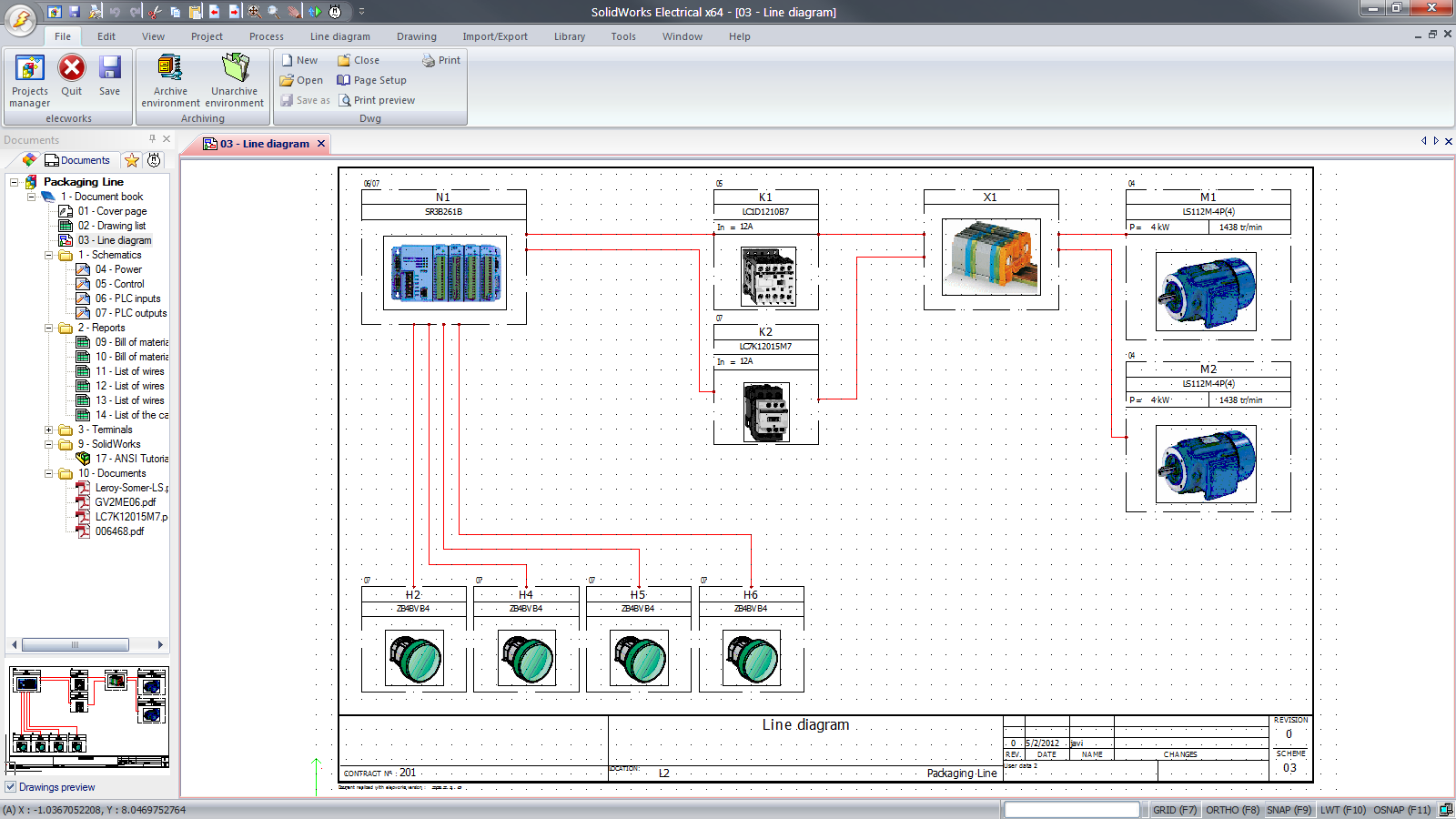Toggle SNAP (F9) in status bar

[1289, 810]
